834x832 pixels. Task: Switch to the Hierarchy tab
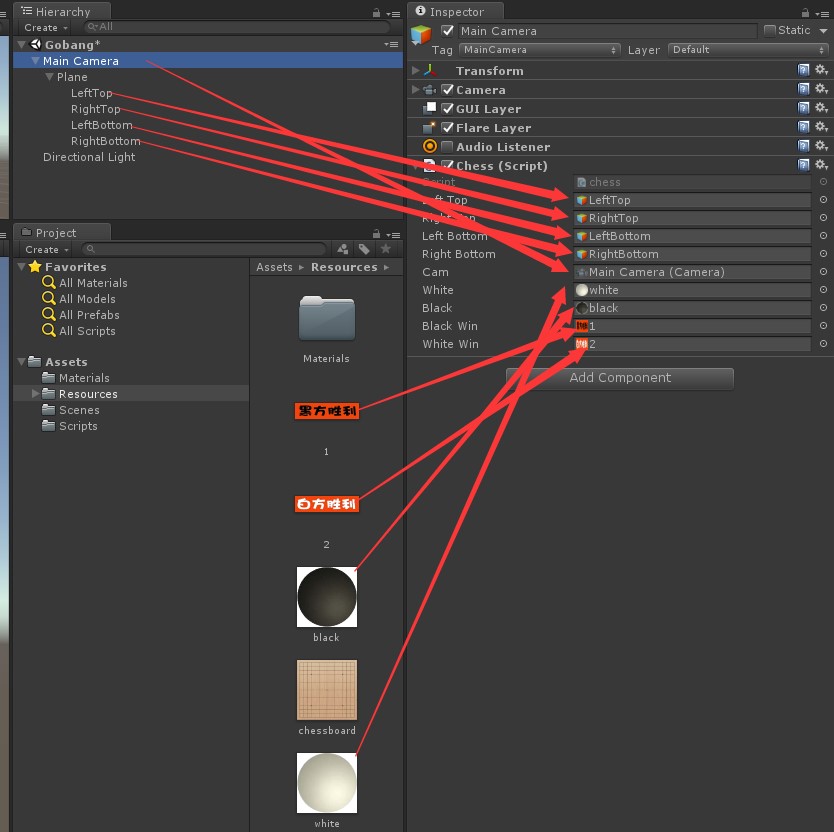[62, 11]
